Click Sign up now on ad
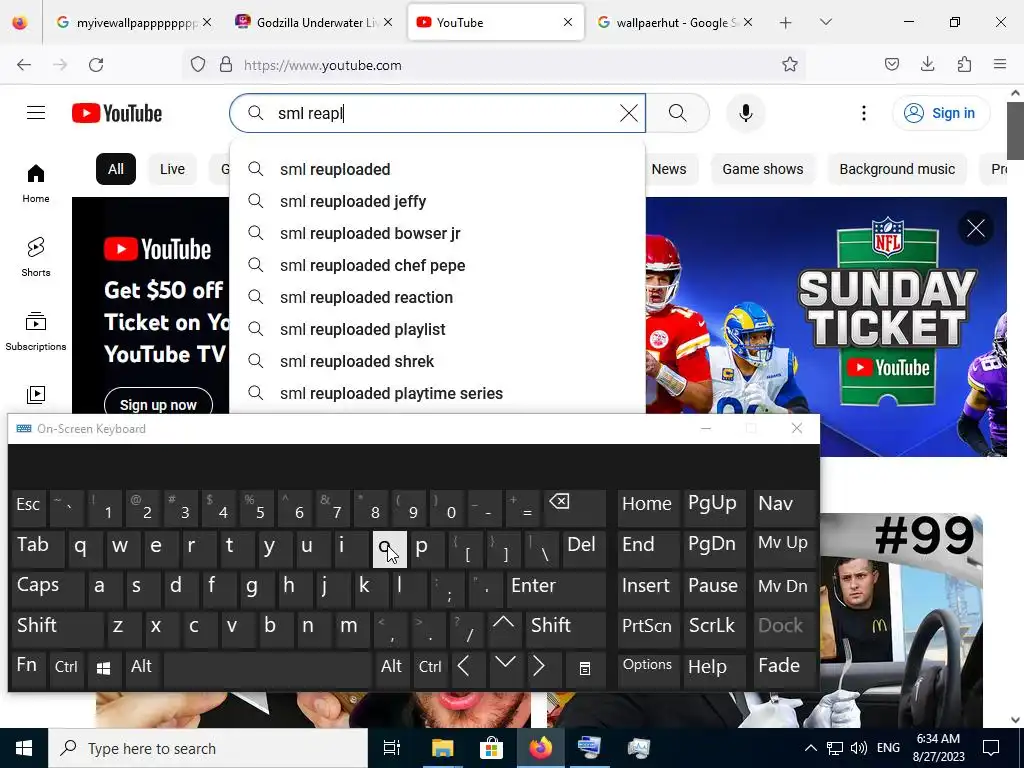Screen dimensions: 1024x768 click(158, 404)
